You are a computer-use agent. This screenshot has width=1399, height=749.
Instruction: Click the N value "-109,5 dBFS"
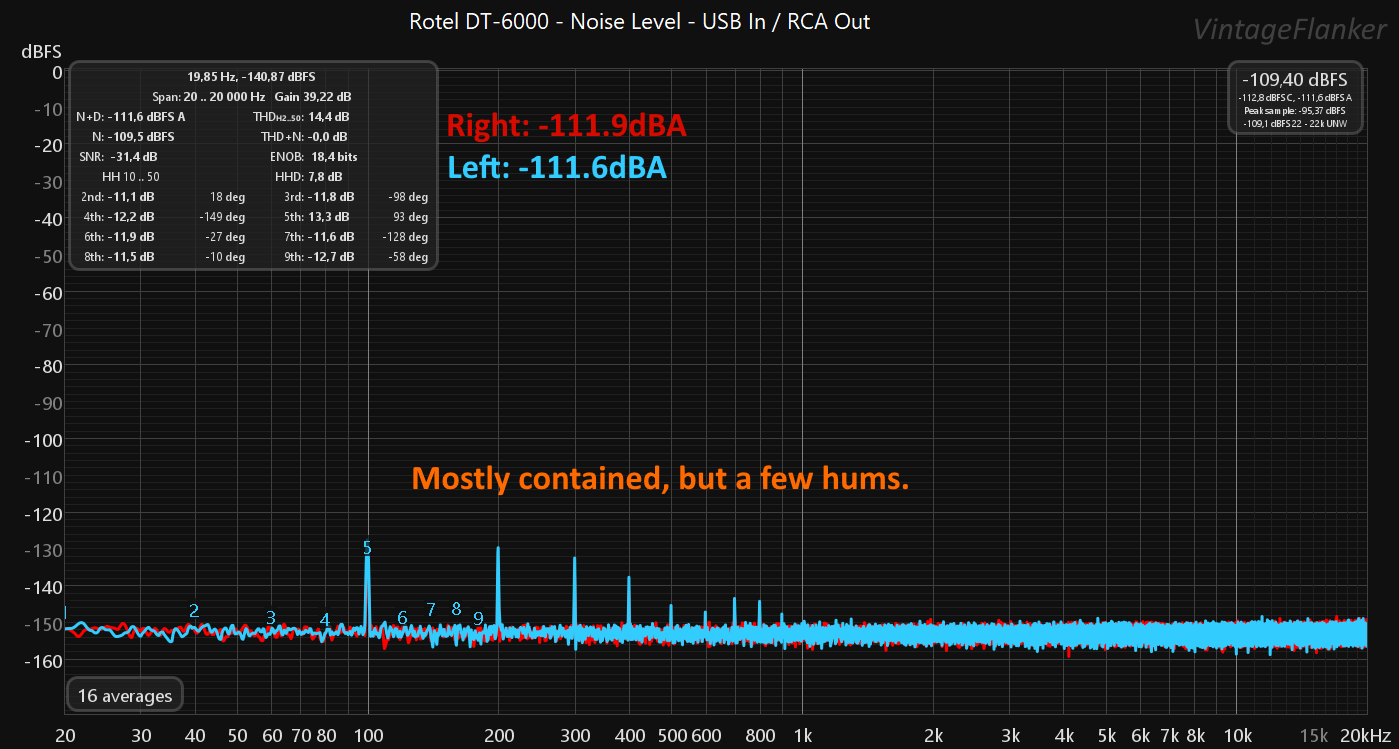click(x=141, y=137)
